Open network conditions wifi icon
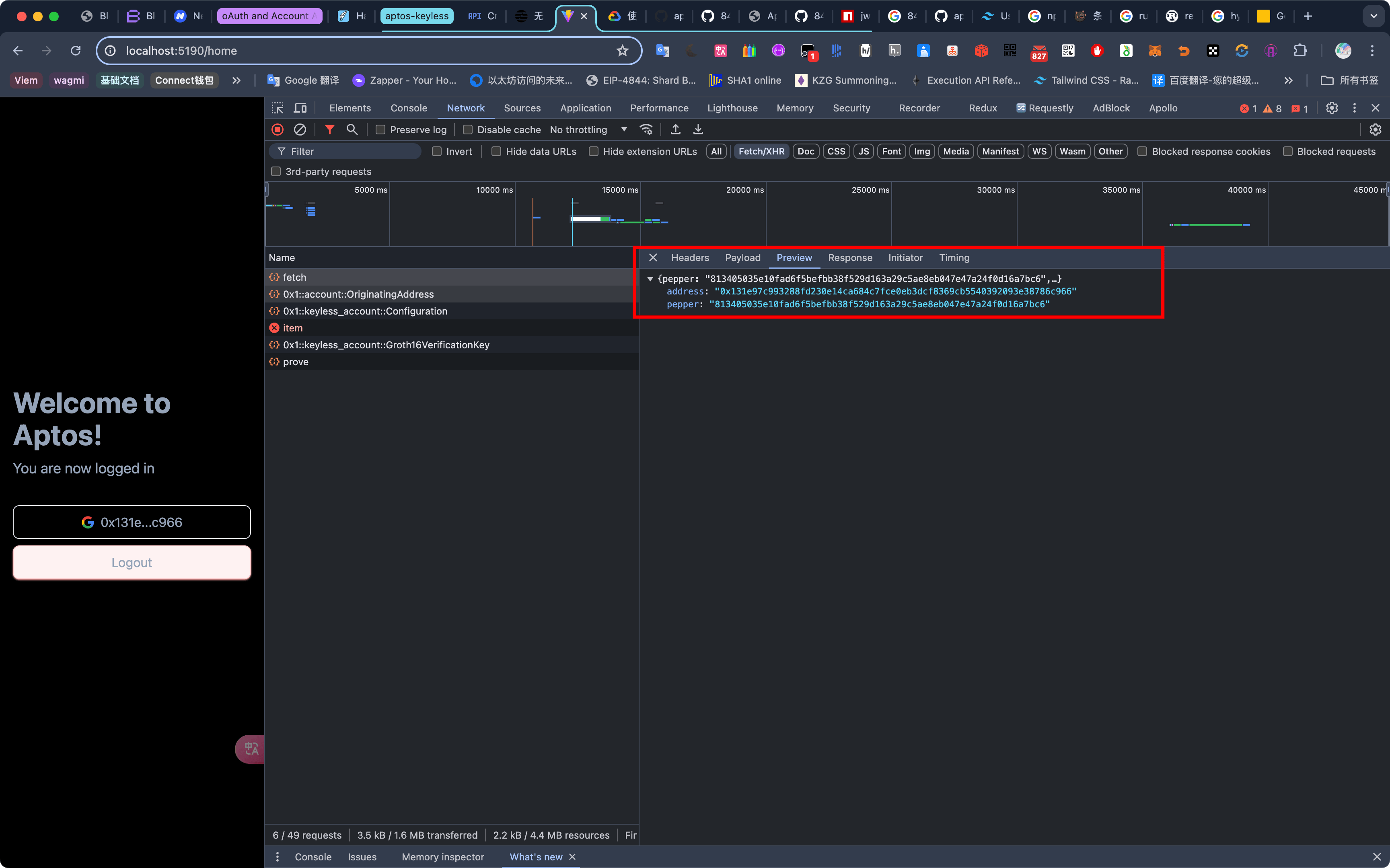The image size is (1390, 868). tap(646, 130)
